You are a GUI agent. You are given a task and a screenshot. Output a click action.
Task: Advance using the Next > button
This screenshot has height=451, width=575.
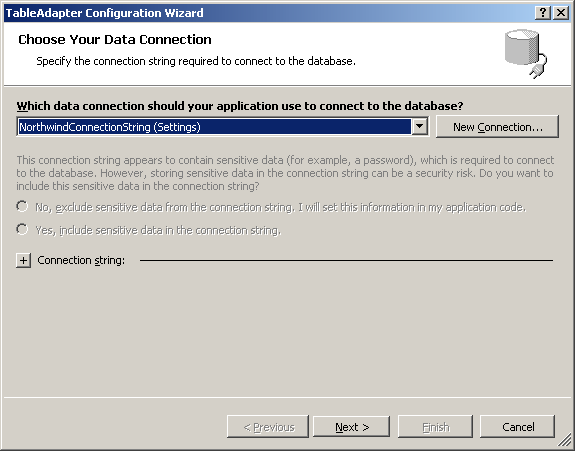(351, 427)
